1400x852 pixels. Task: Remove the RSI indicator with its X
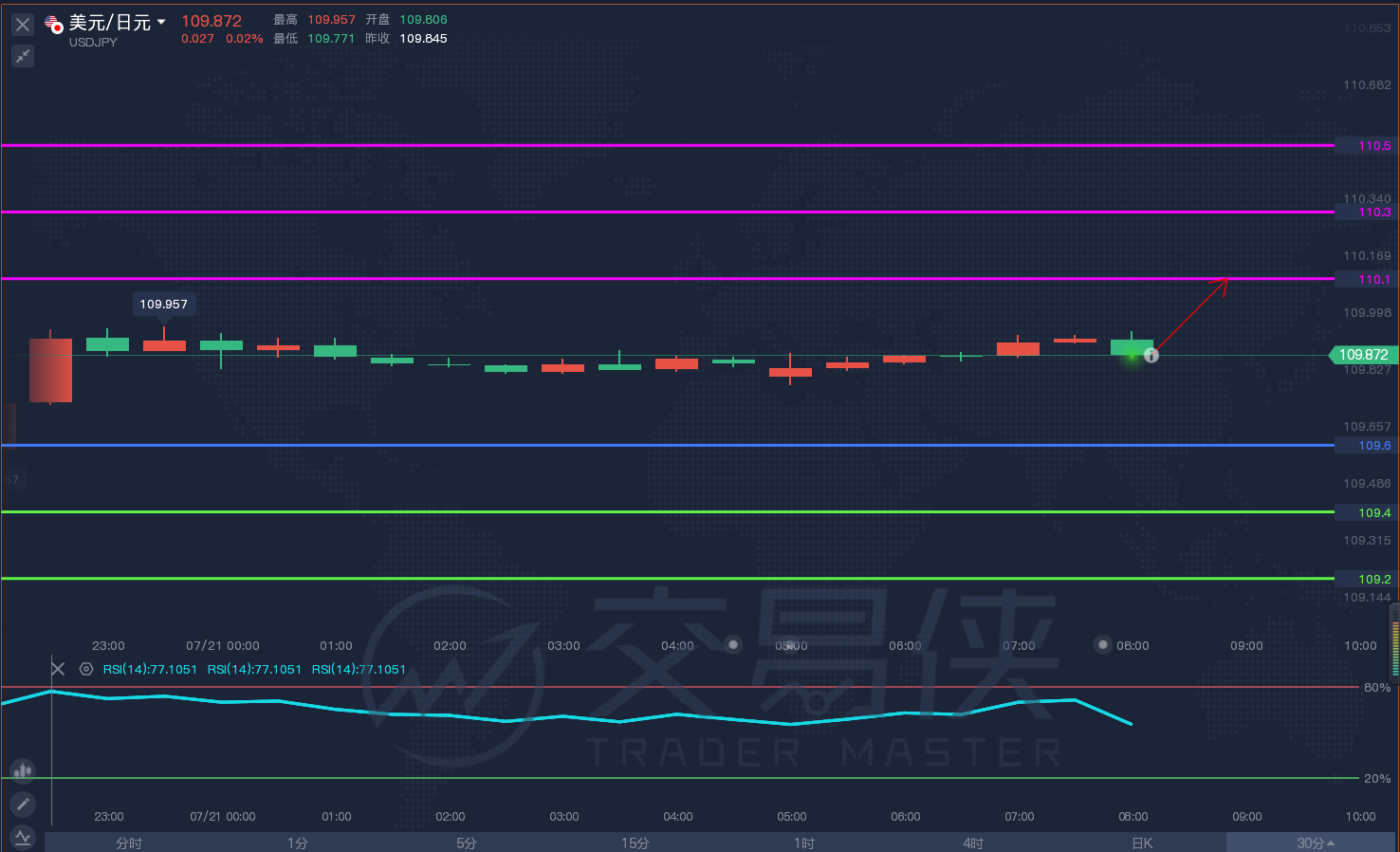point(58,669)
